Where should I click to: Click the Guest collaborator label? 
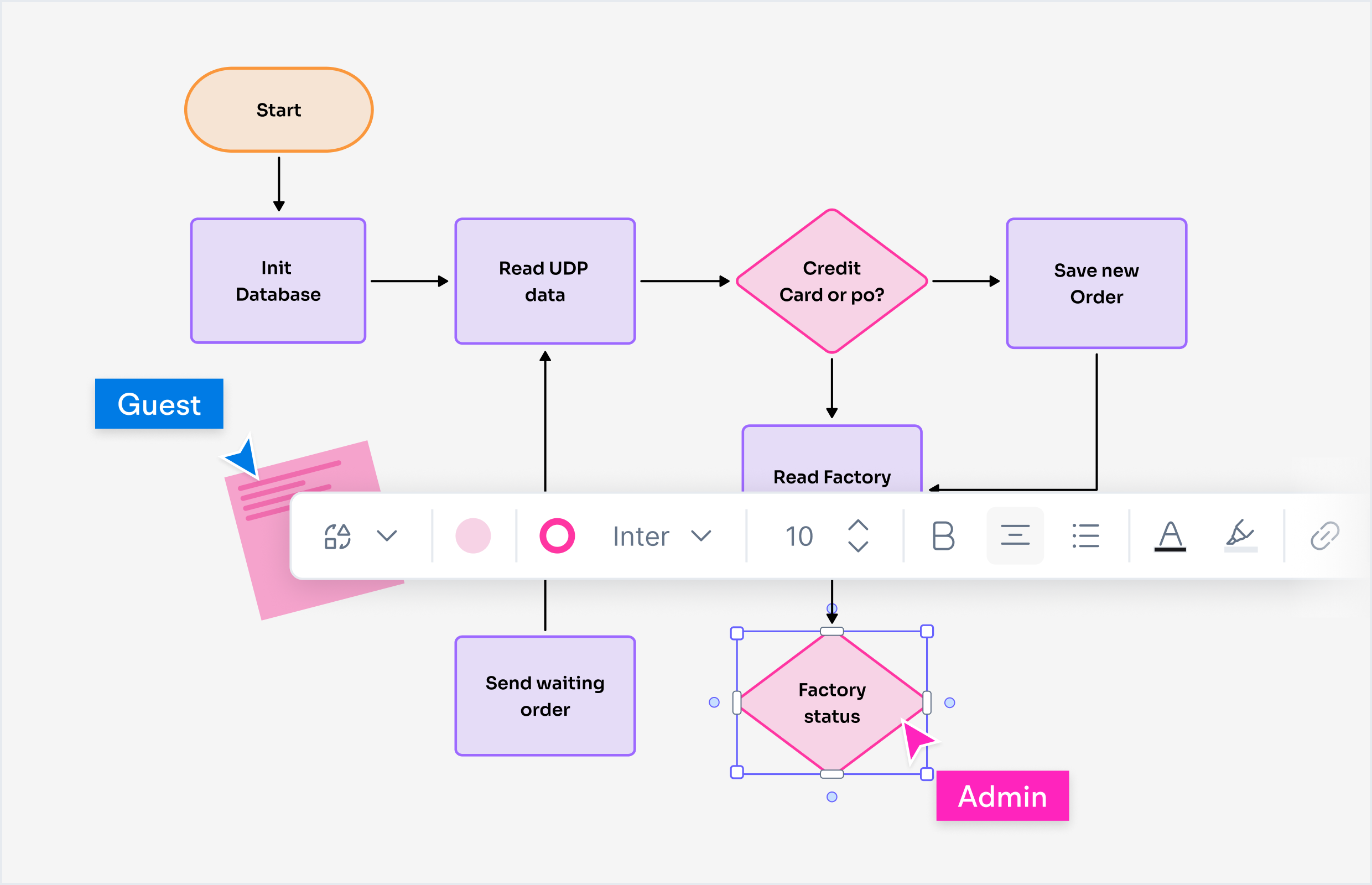(159, 403)
